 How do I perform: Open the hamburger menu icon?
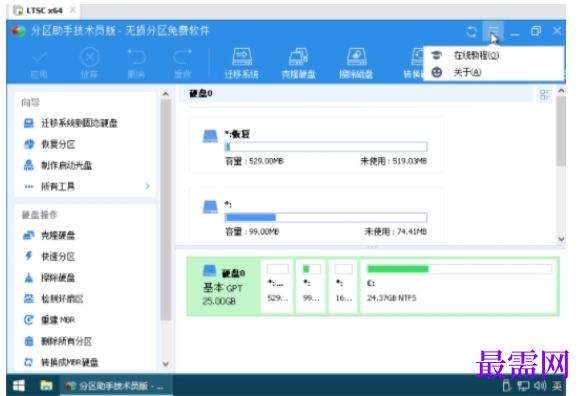click(x=493, y=31)
